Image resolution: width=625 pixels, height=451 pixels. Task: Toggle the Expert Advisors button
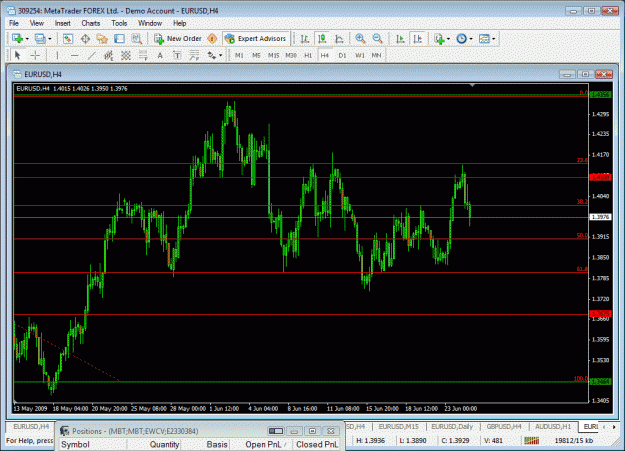256,39
